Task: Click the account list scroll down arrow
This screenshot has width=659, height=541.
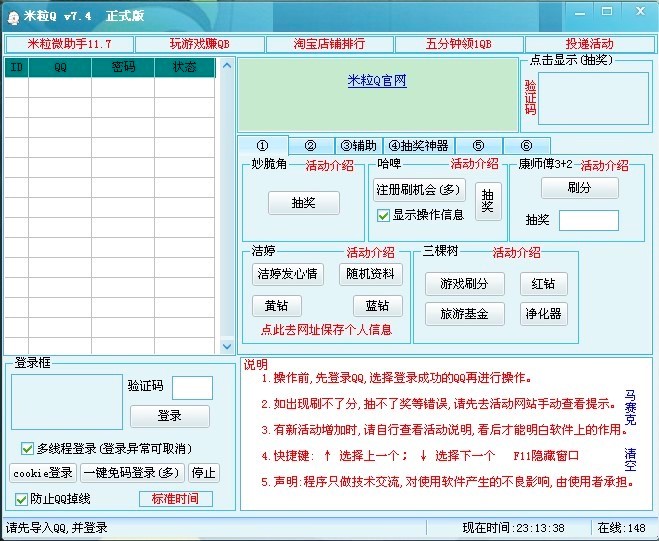Action: [227, 346]
